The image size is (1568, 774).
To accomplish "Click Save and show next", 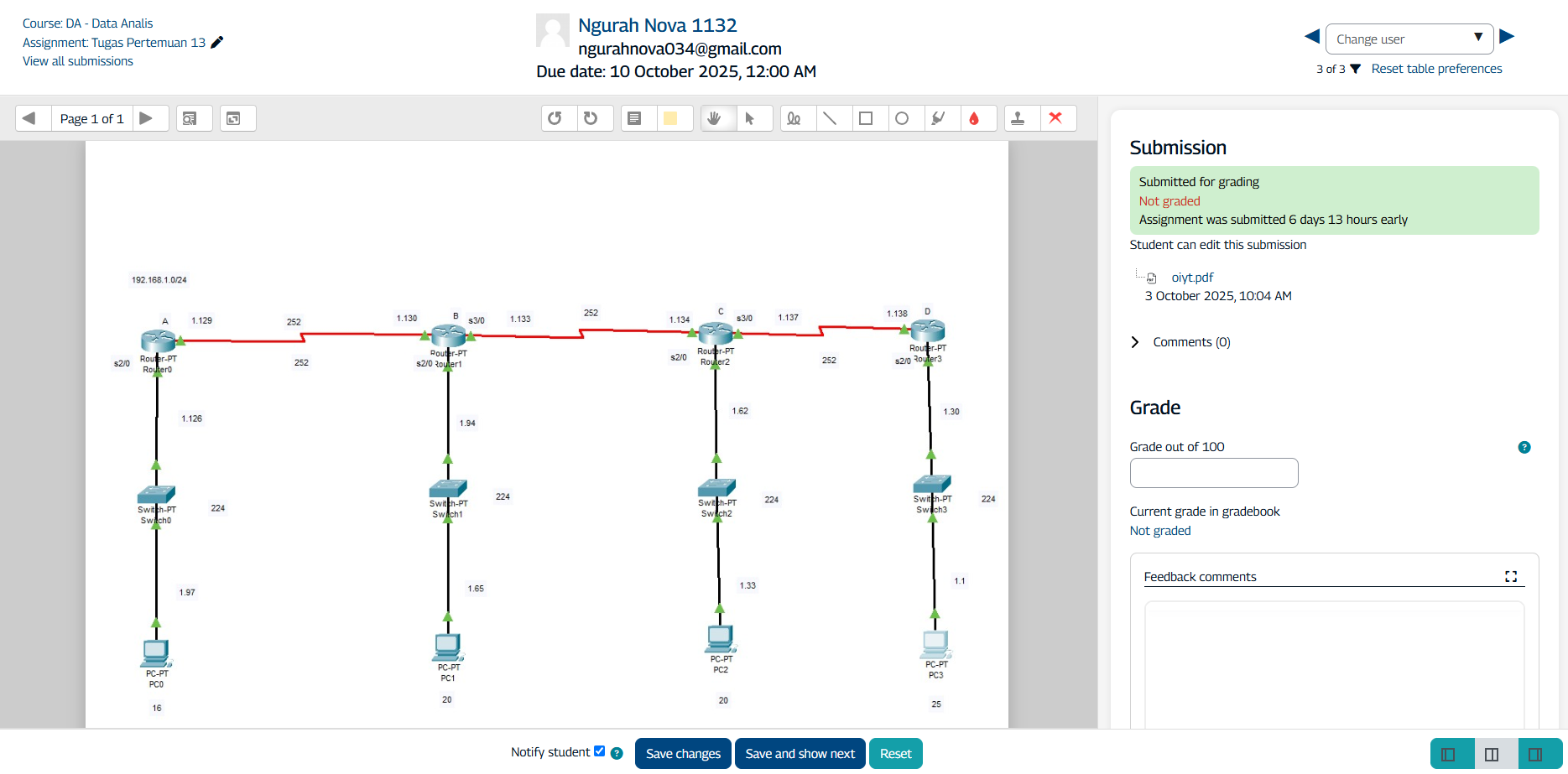I will click(800, 754).
